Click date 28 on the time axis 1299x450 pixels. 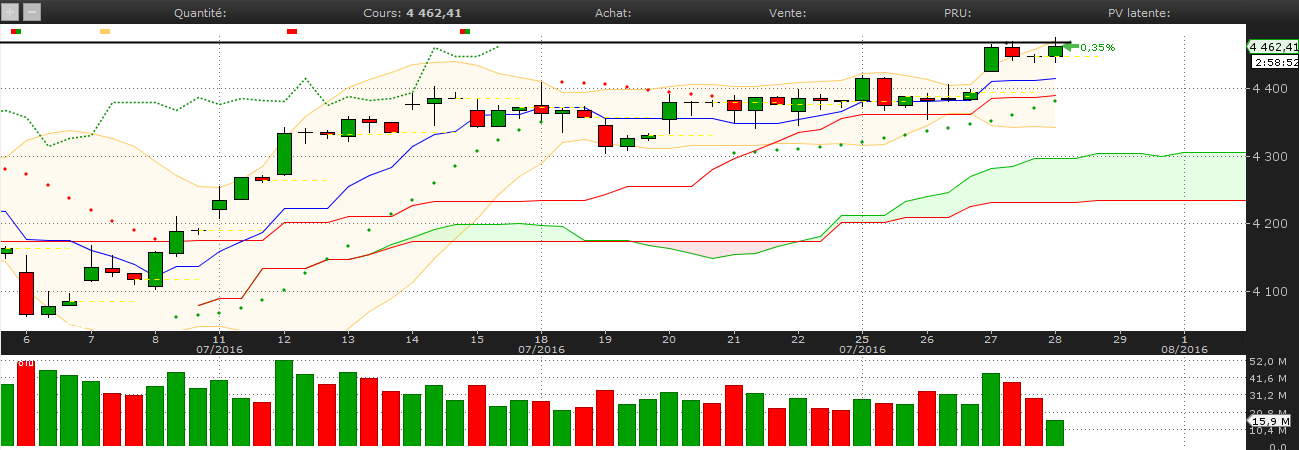[x=1055, y=339]
